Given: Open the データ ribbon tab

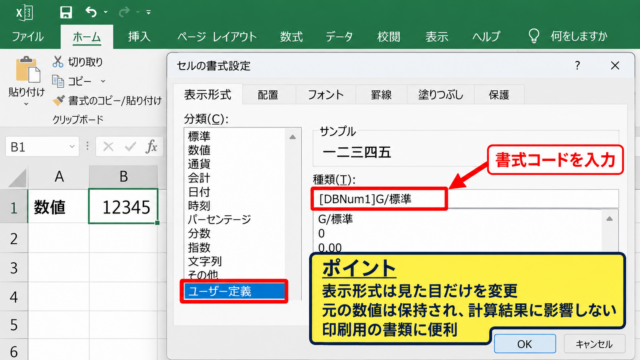Looking at the screenshot, I should point(339,37).
